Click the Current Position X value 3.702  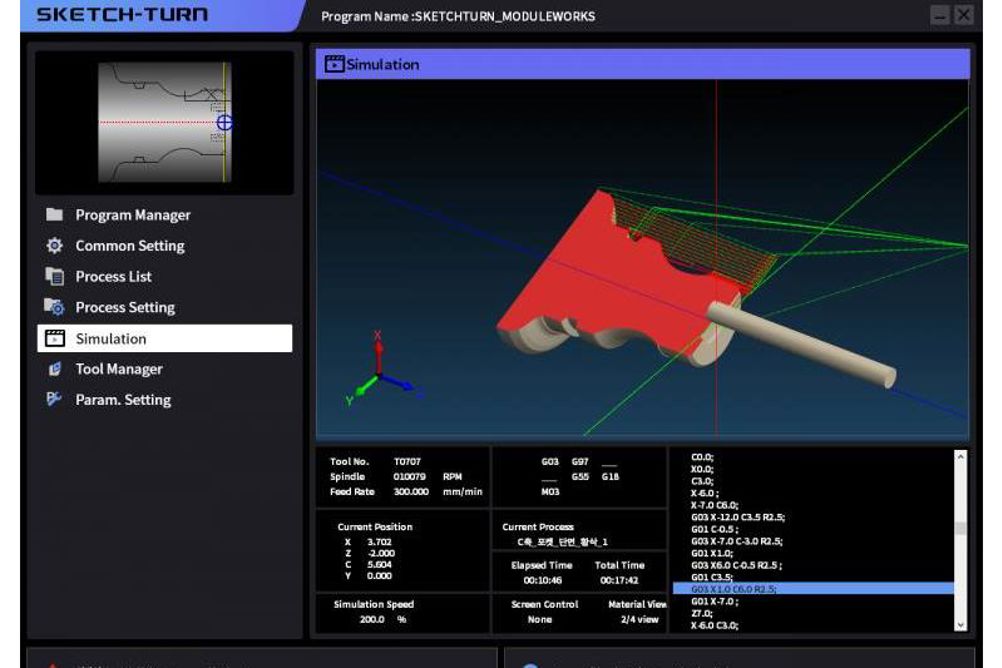pos(379,542)
